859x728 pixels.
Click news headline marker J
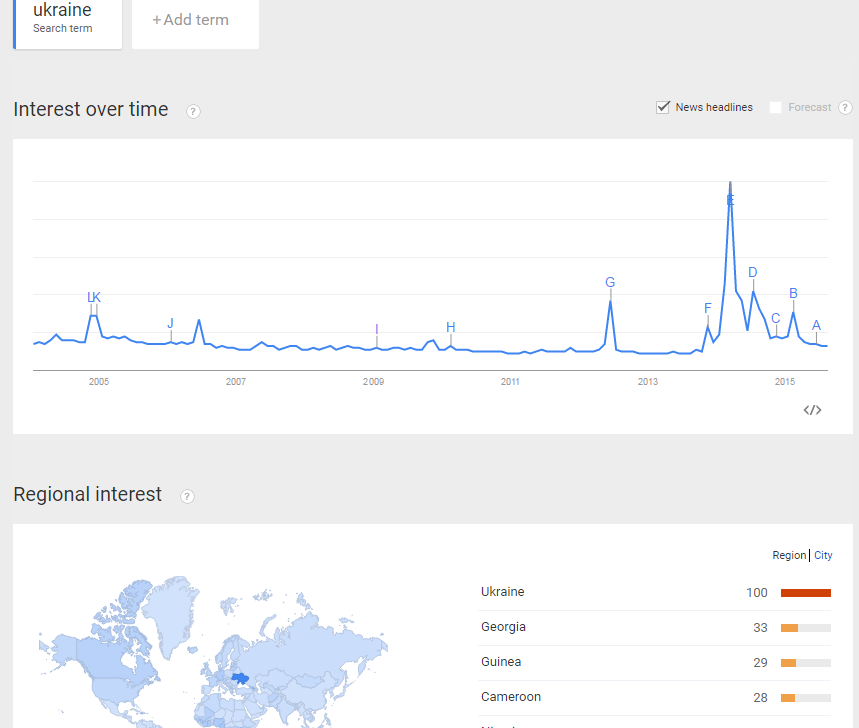[x=170, y=323]
